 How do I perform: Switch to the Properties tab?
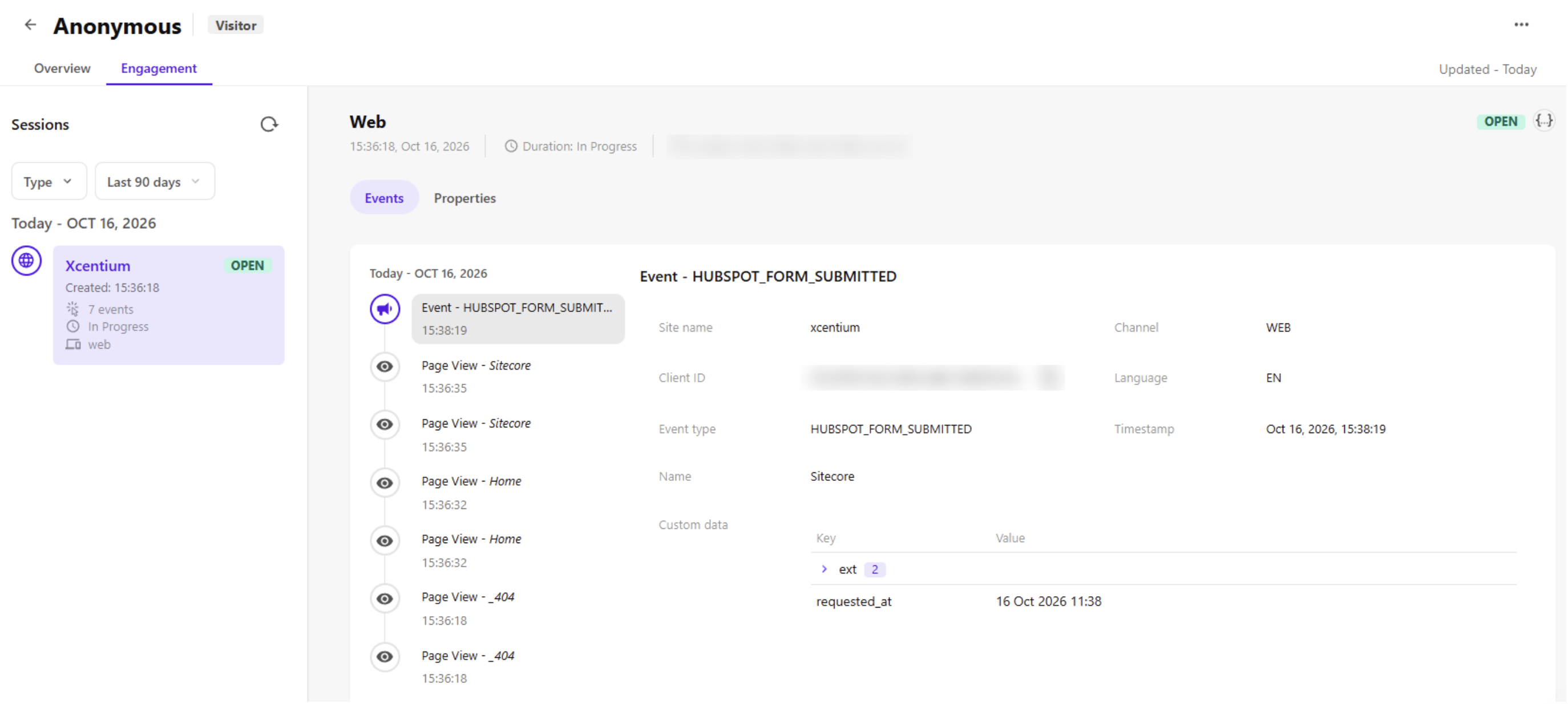coord(465,199)
